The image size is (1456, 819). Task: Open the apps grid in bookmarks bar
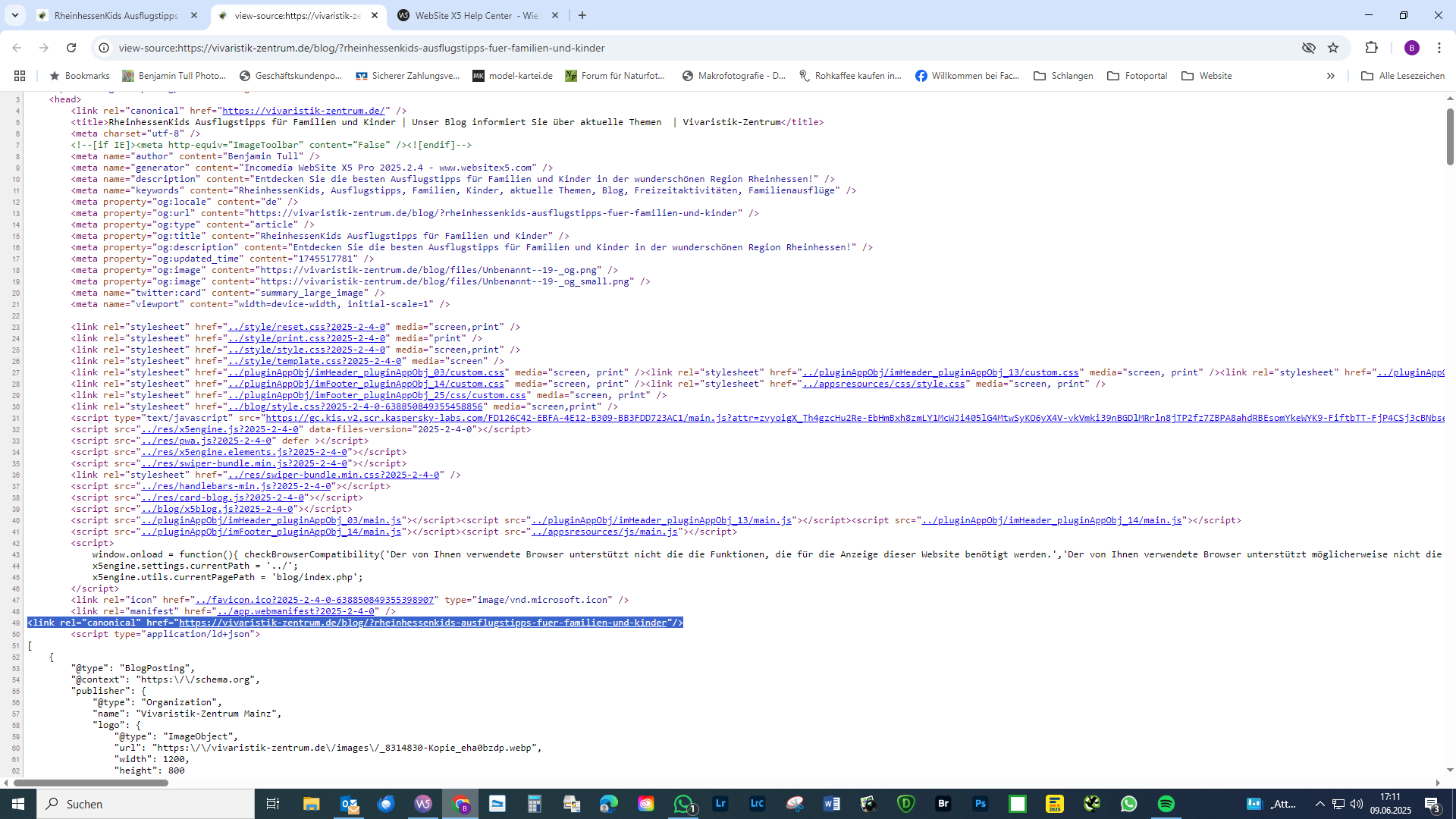pos(20,76)
